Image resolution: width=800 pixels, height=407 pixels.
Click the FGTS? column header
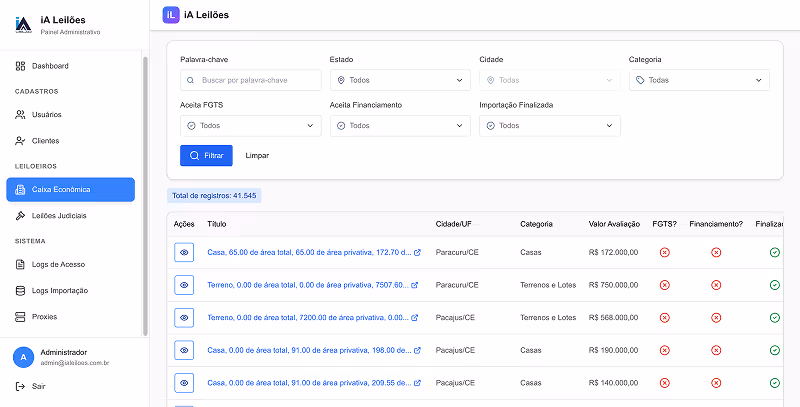pyautogui.click(x=664, y=224)
